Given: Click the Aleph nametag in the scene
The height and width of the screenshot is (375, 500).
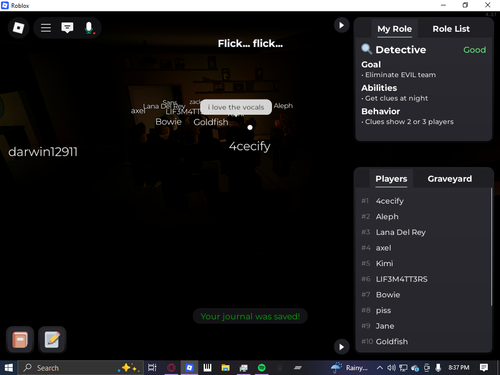Looking at the screenshot, I should coord(283,106).
